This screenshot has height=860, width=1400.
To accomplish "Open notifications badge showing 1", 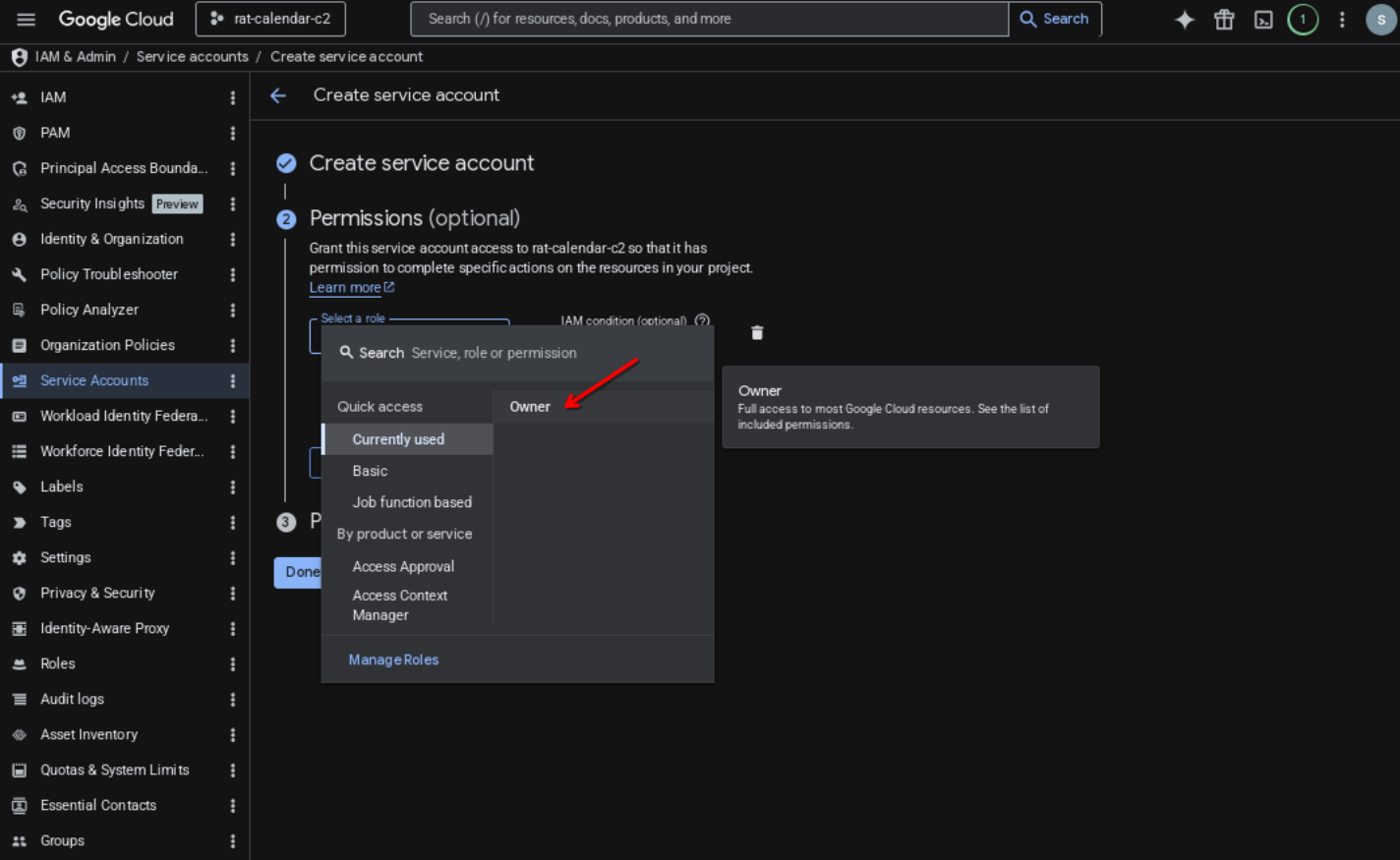I will tap(1303, 19).
